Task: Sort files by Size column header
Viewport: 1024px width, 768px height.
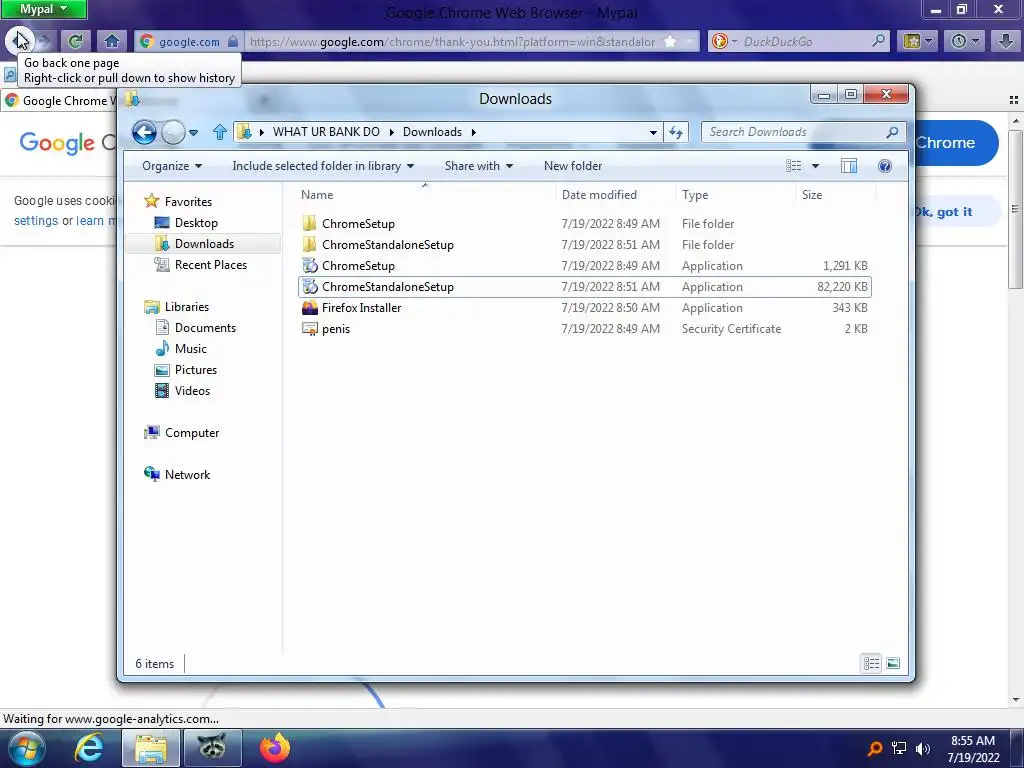Action: [812, 195]
